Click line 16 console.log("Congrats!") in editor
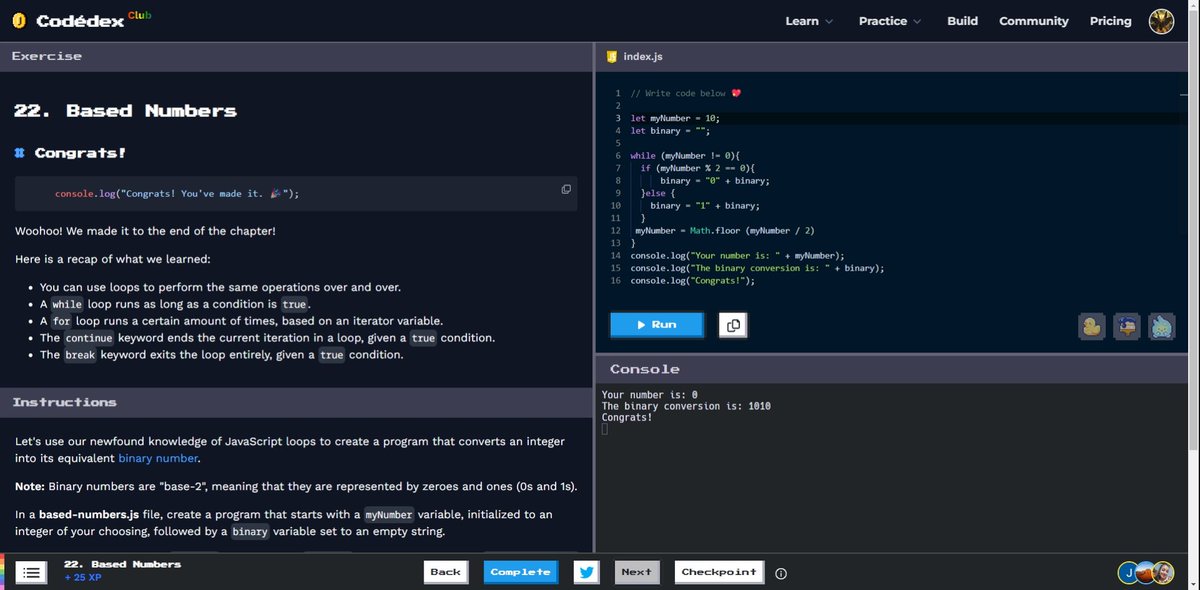 [693, 281]
